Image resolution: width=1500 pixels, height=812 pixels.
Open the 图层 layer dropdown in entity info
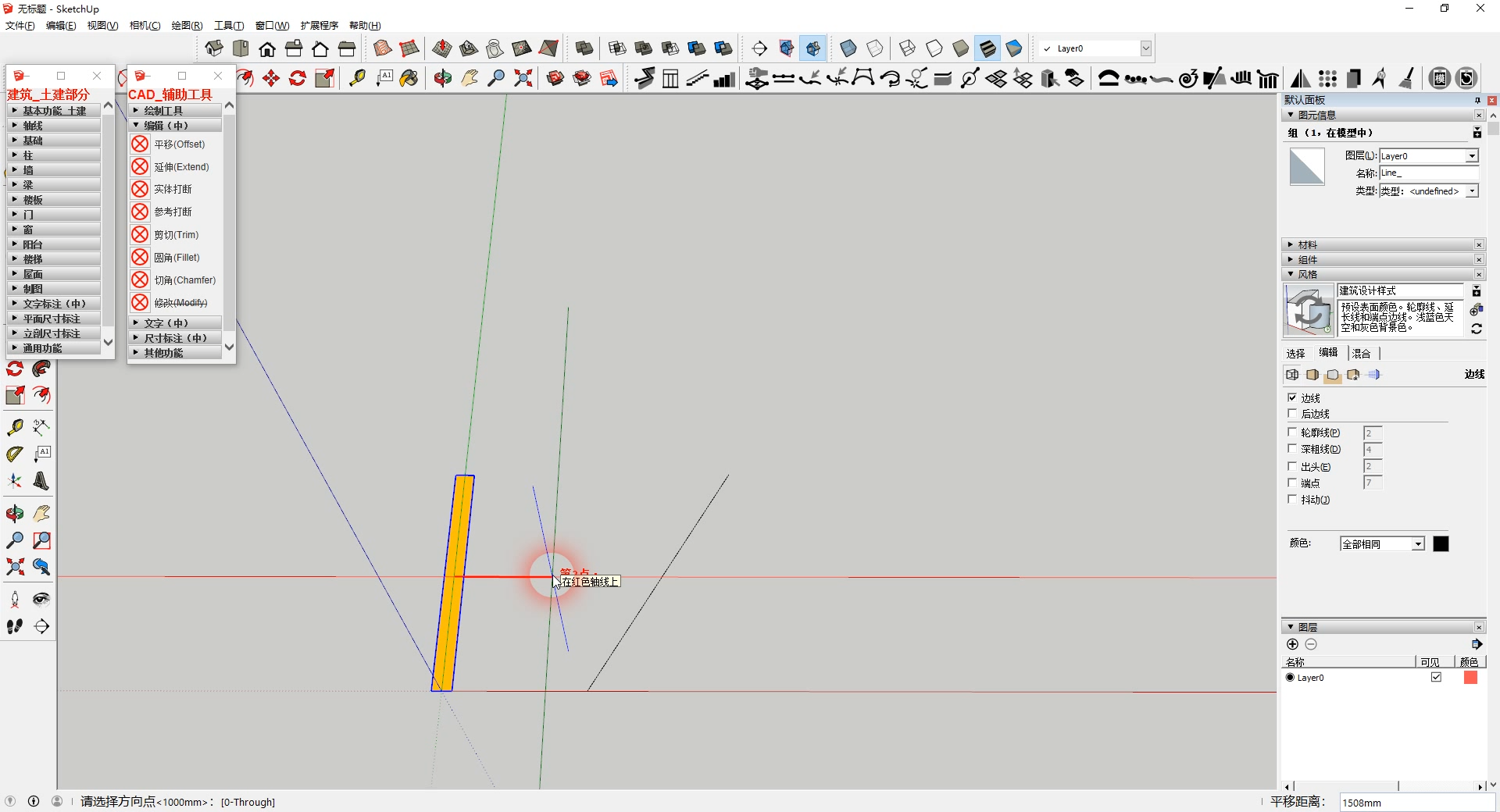[1472, 156]
